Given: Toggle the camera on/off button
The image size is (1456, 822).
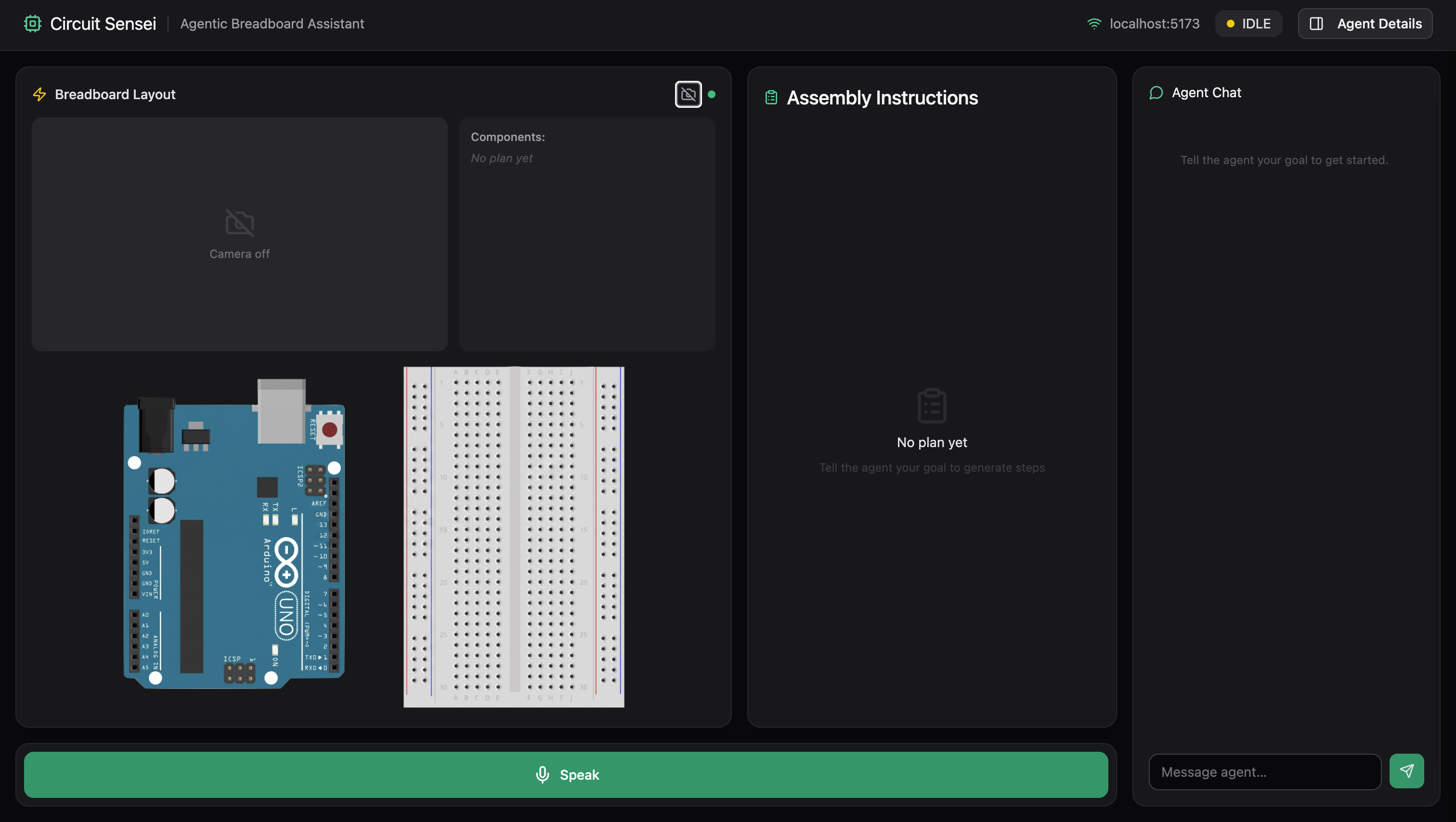Looking at the screenshot, I should click(688, 94).
